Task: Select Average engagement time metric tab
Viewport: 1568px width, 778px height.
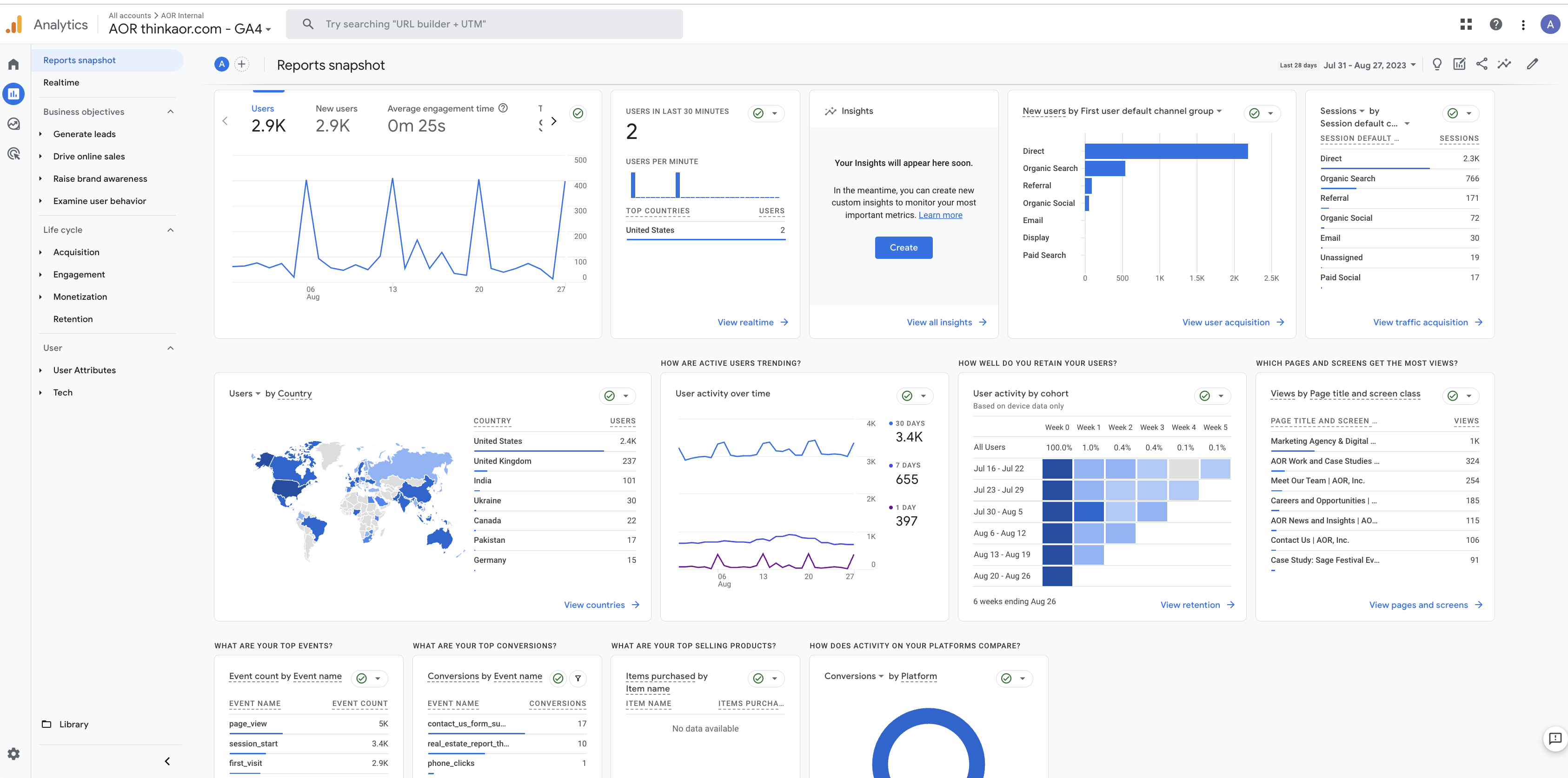Action: [447, 119]
